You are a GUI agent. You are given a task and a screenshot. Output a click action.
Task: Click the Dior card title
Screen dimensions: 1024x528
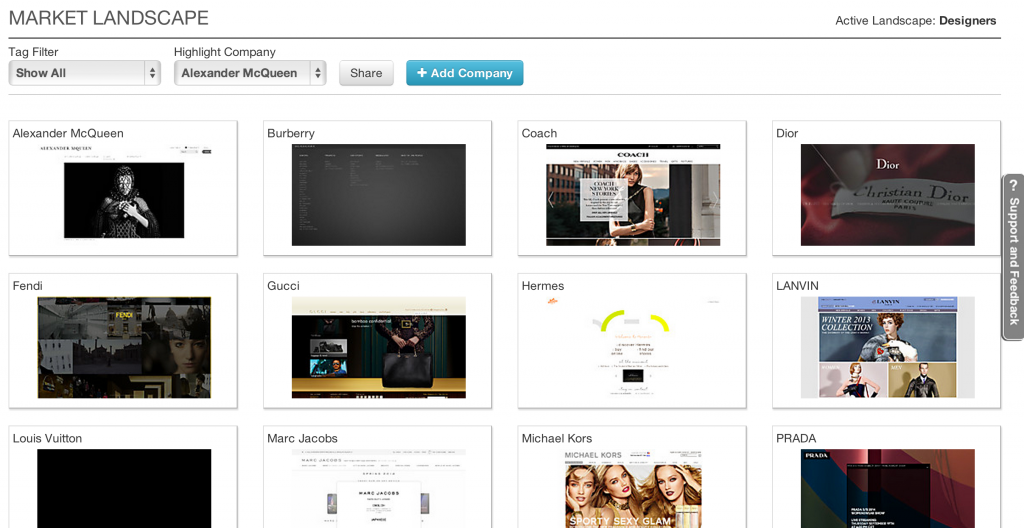tap(787, 133)
